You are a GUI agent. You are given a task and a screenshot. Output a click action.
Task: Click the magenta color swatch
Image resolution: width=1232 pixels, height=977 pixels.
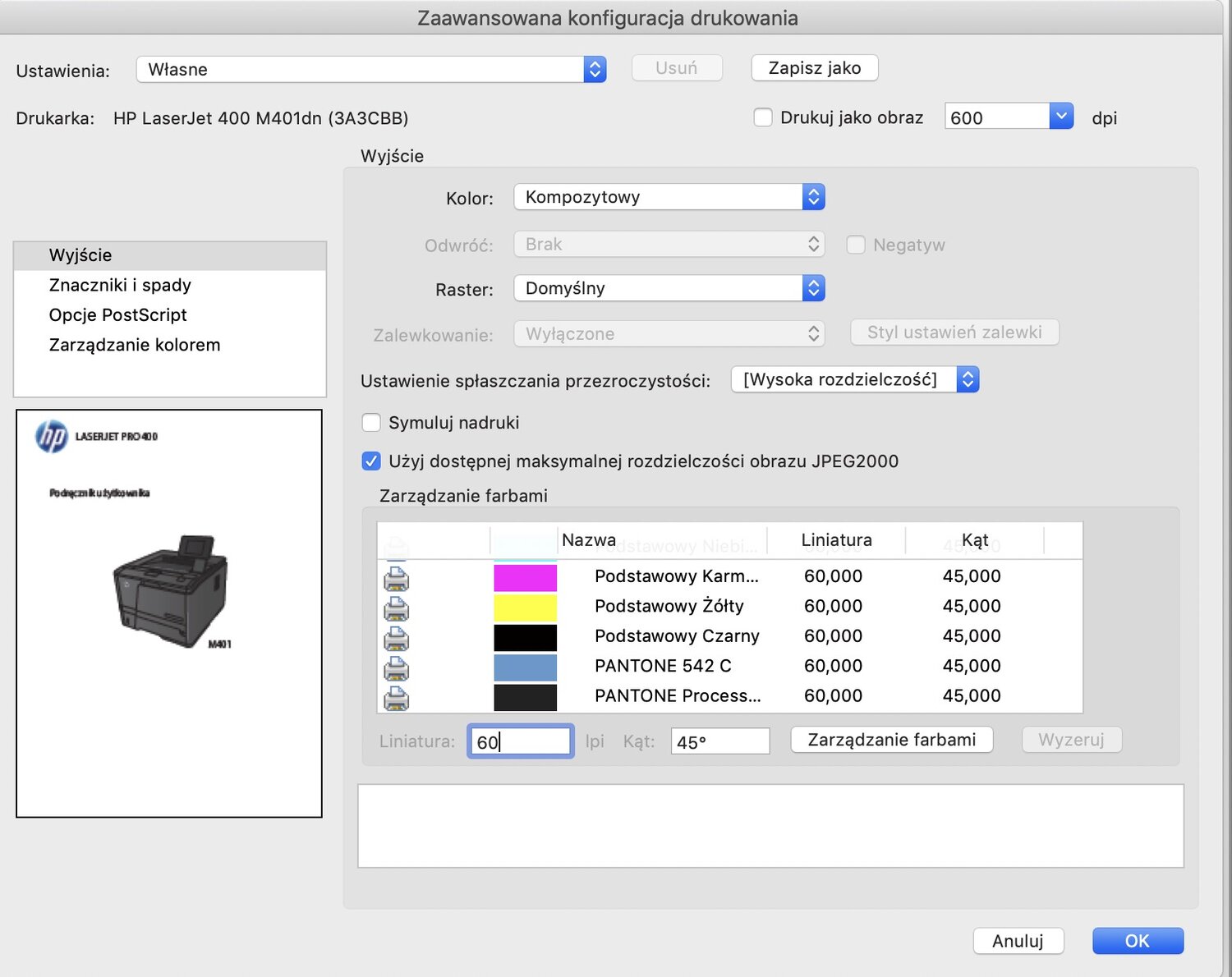(525, 577)
